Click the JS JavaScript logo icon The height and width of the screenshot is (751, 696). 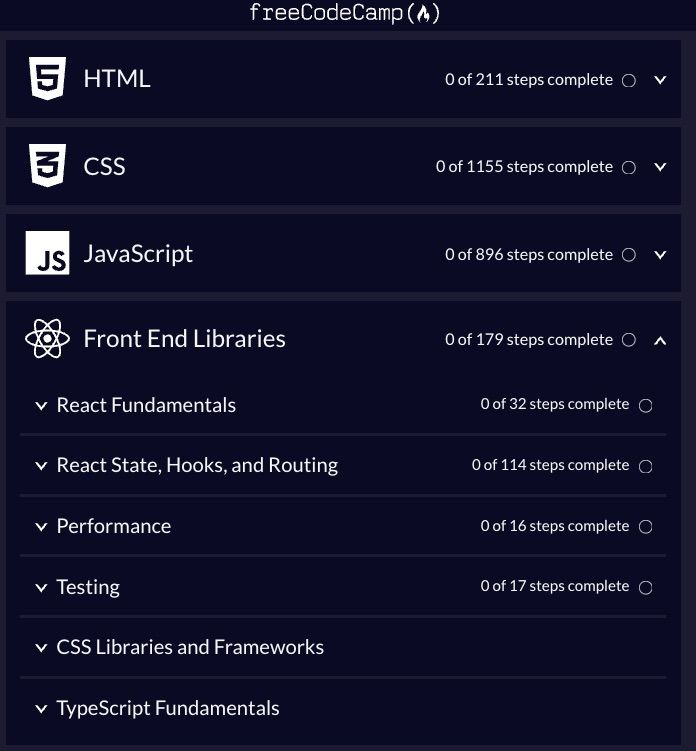[x=47, y=253]
